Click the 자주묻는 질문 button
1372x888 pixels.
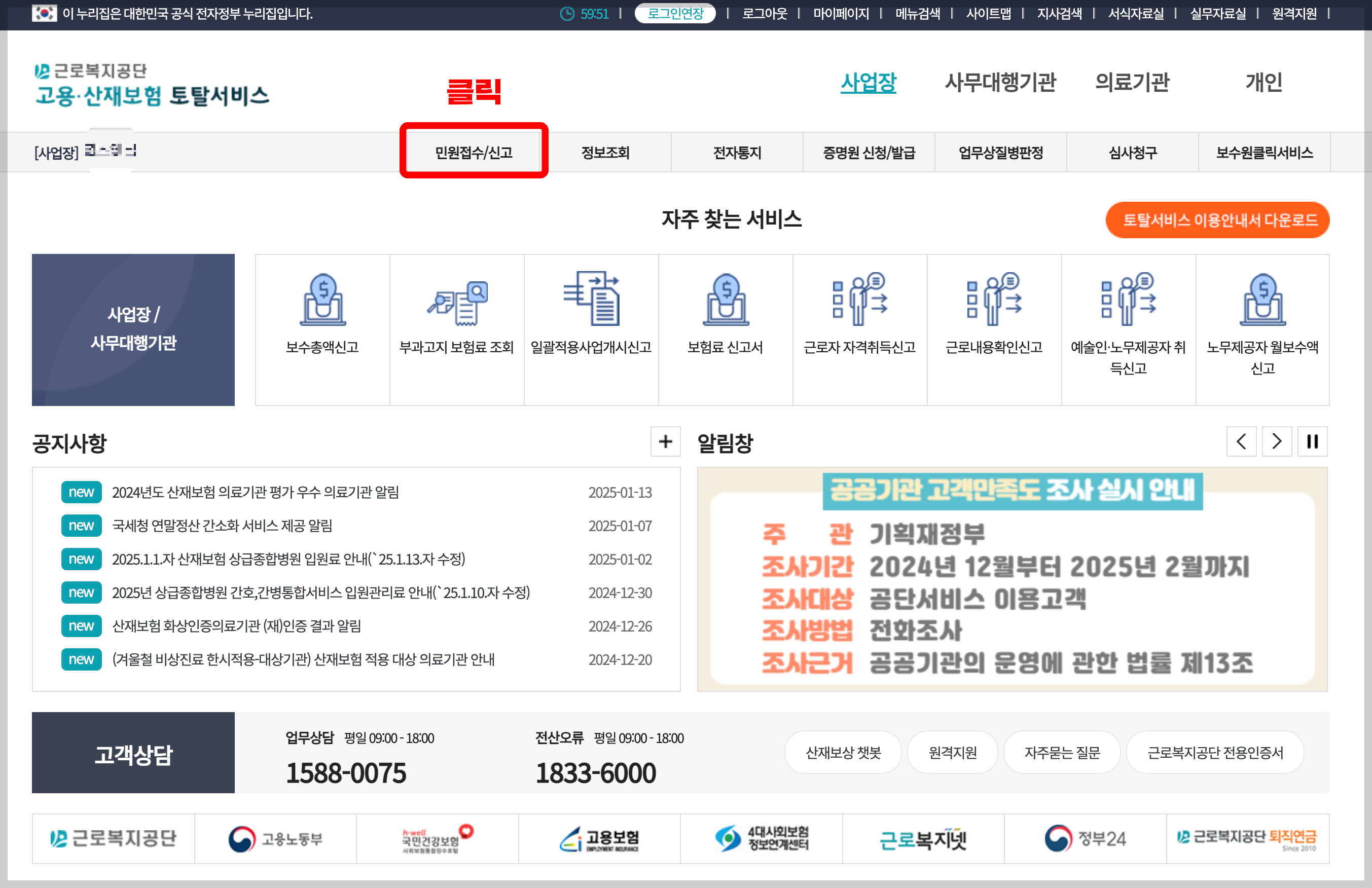1062,753
